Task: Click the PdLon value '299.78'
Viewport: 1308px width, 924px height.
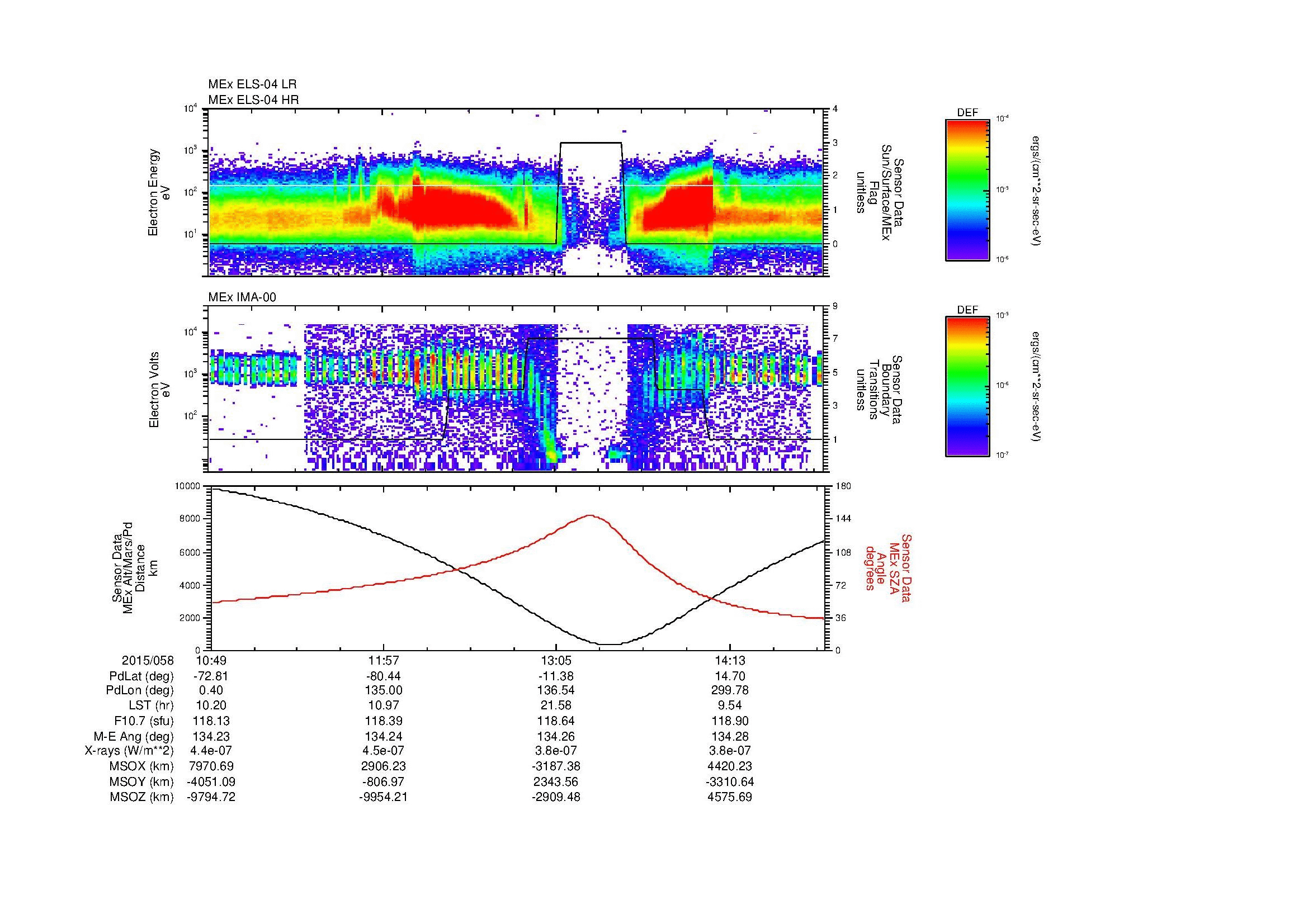Action: coord(730,690)
